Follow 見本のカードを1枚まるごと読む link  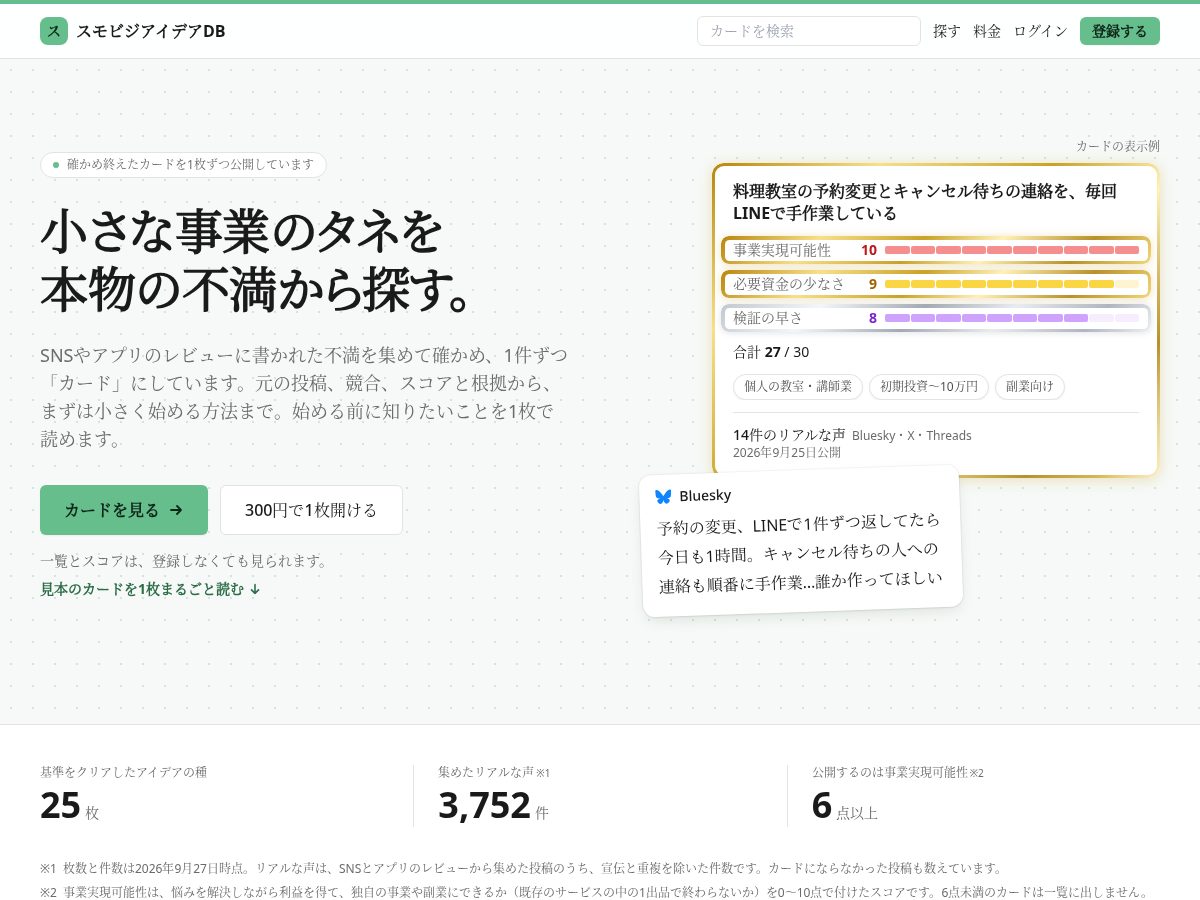pos(150,589)
